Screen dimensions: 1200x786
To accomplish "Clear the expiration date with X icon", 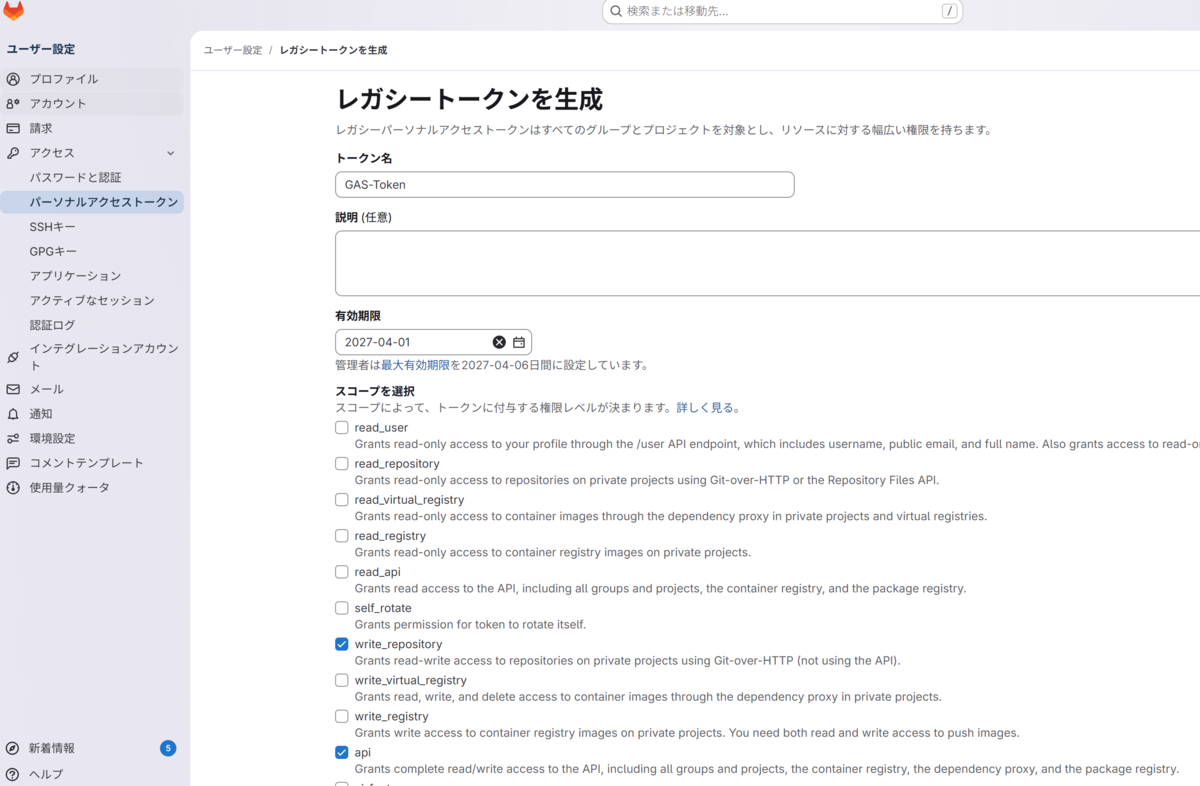I will click(x=499, y=342).
